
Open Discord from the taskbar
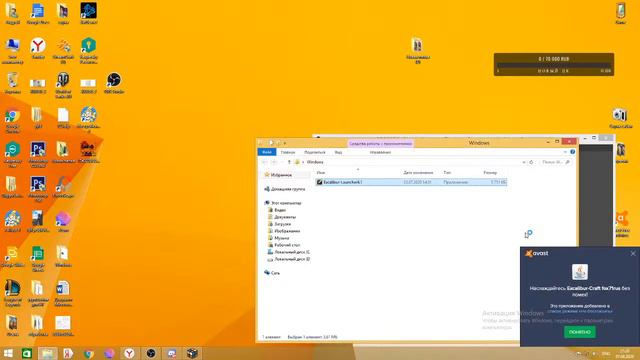(x=172, y=353)
